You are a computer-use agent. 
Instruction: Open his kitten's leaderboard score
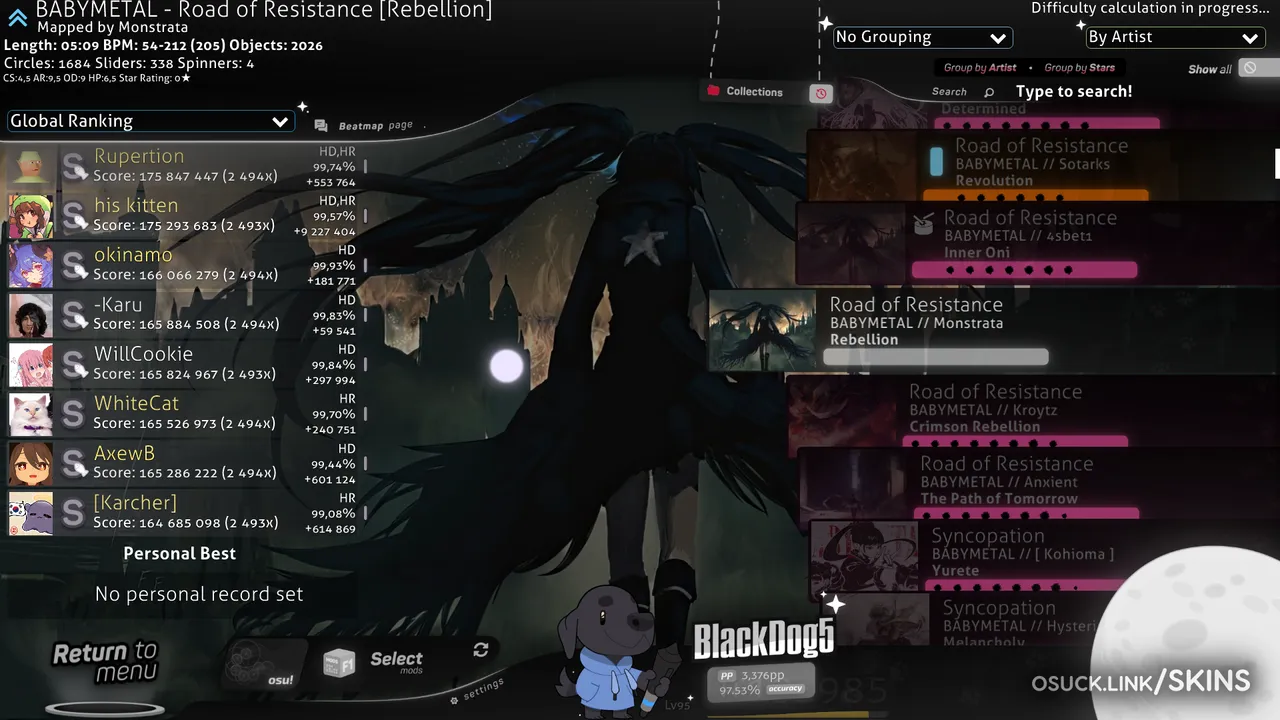(183, 216)
